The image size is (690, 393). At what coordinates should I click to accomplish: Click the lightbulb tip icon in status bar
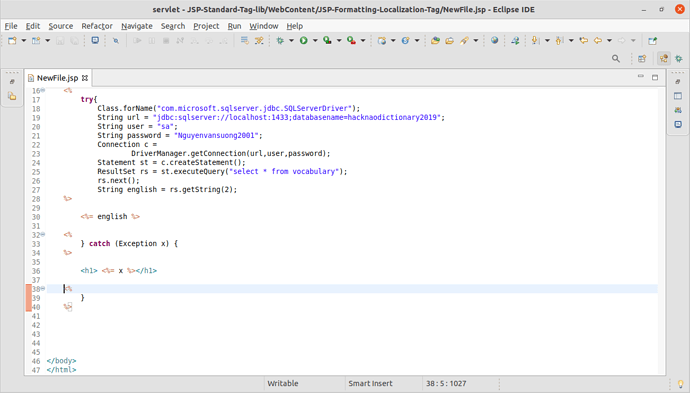(680, 384)
